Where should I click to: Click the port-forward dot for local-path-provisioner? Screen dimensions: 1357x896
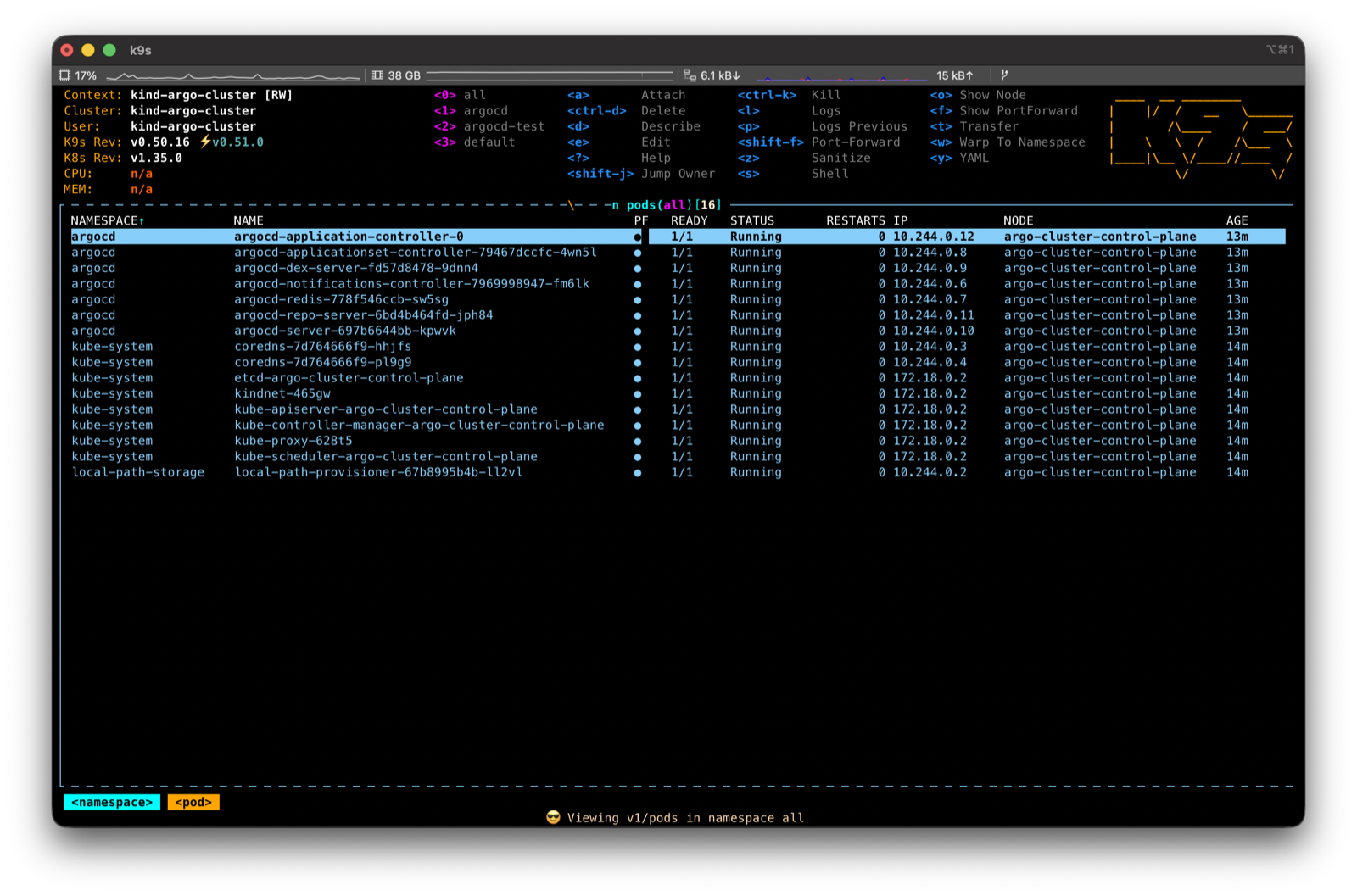click(x=638, y=472)
